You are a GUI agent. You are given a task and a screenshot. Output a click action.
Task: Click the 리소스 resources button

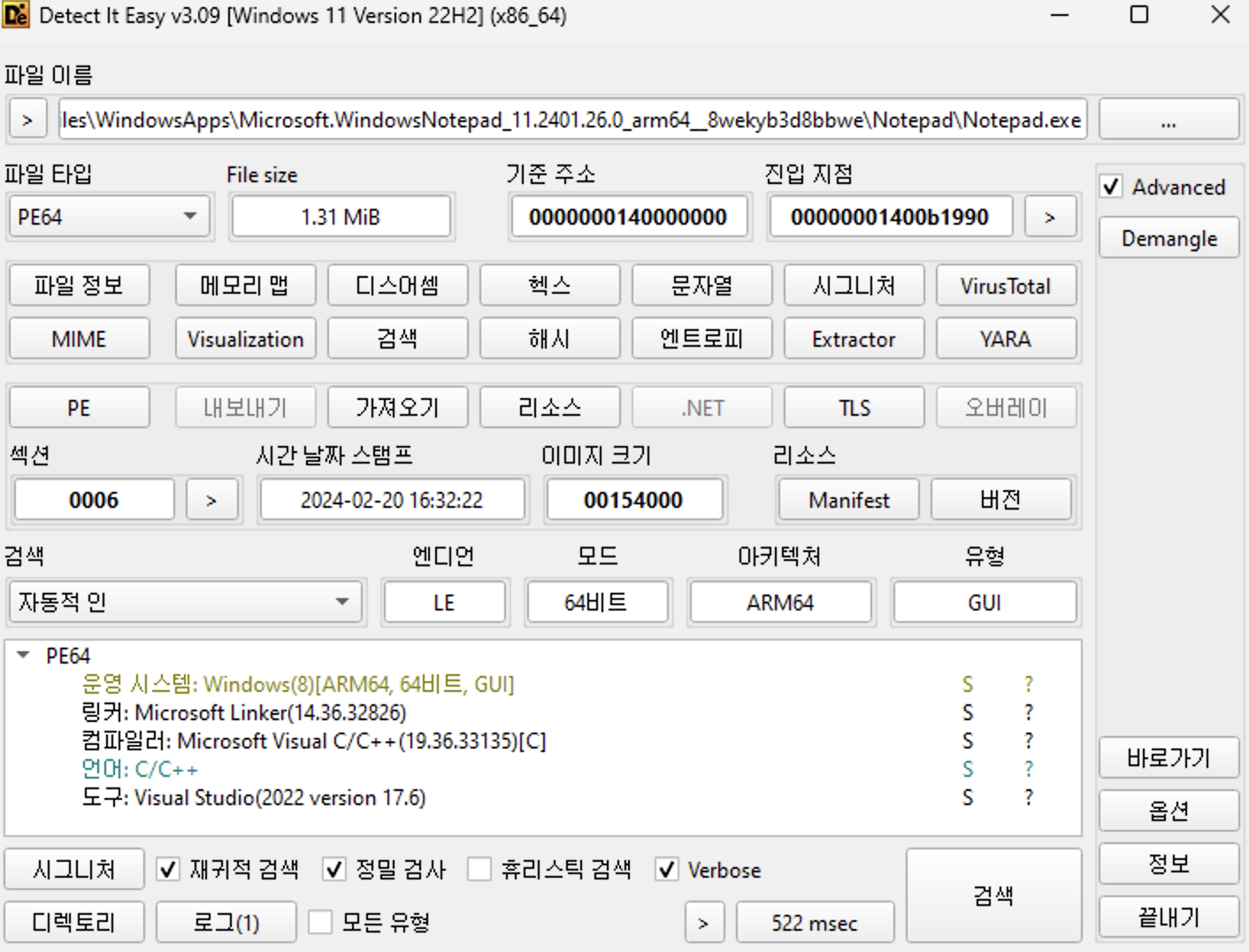coord(549,408)
